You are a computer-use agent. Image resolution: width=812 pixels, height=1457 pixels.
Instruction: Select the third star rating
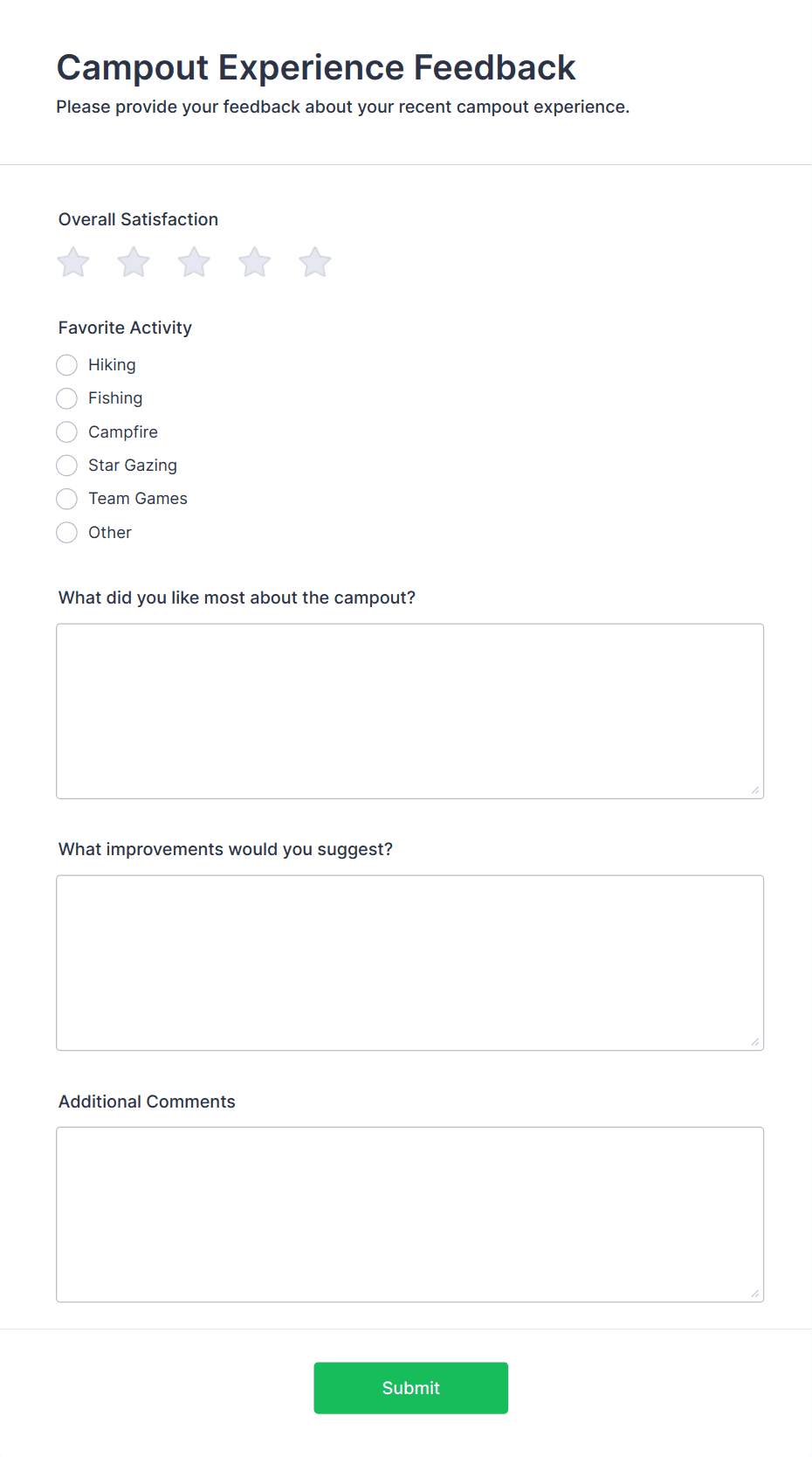194,262
